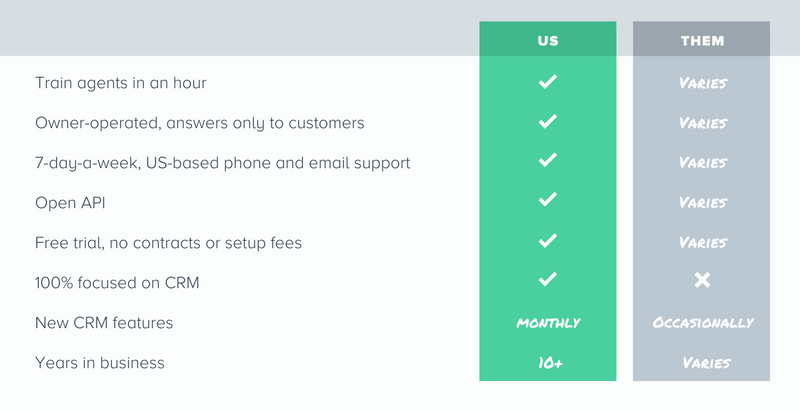The height and width of the screenshot is (410, 800).
Task: Click the 100% focused on CRM checkmark
Action: (547, 279)
